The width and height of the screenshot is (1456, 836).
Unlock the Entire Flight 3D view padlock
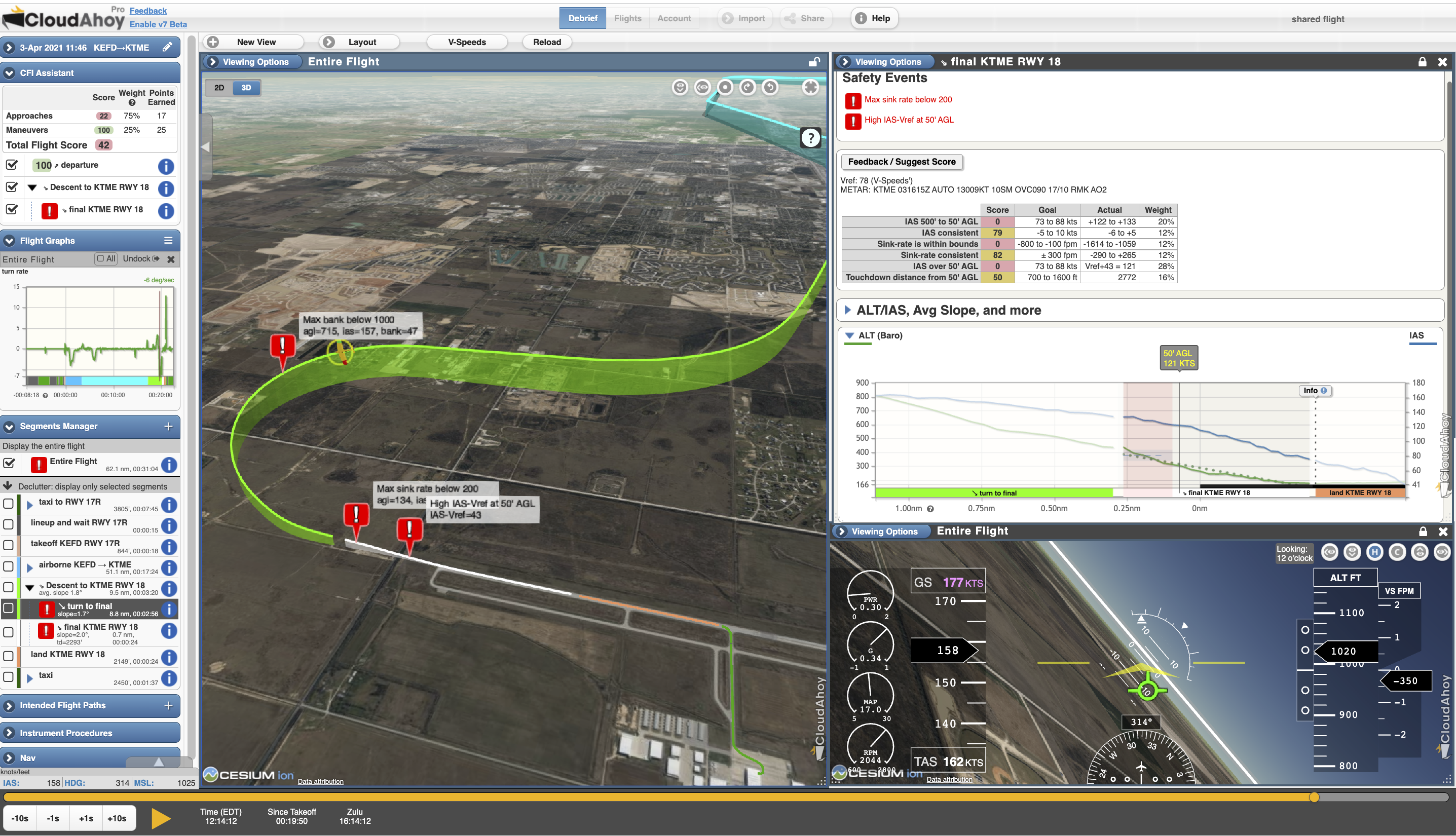[814, 61]
